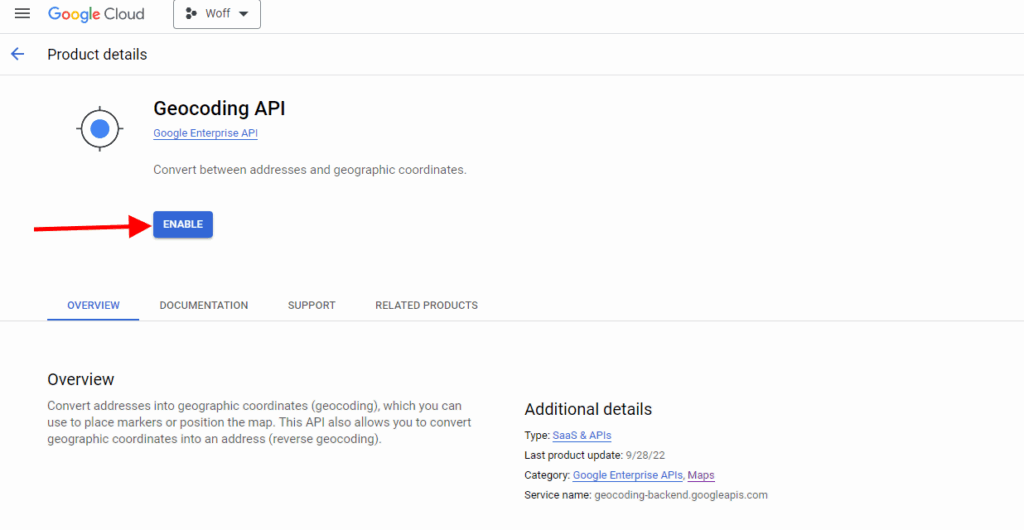Open the Google Enterprise API link under title
The image size is (1024, 530).
coord(205,133)
